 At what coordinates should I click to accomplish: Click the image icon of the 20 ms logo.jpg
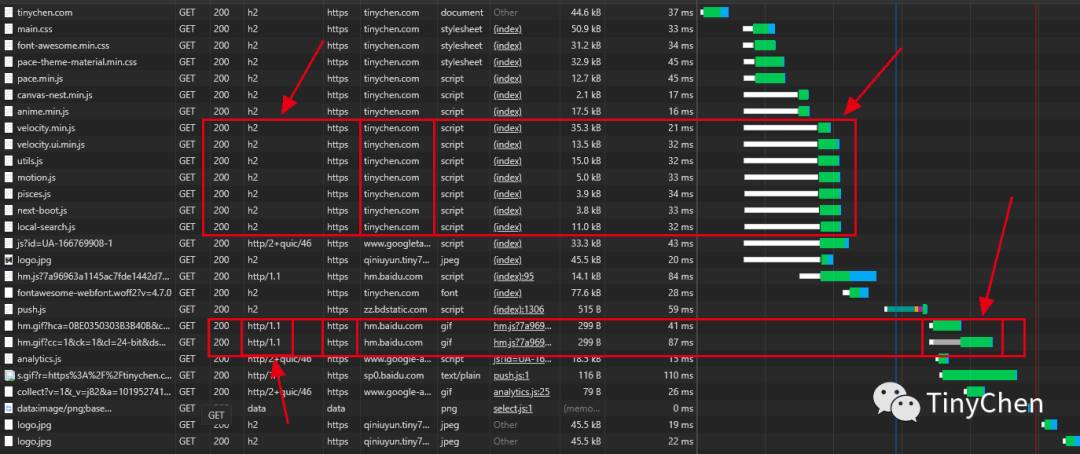tap(8, 260)
